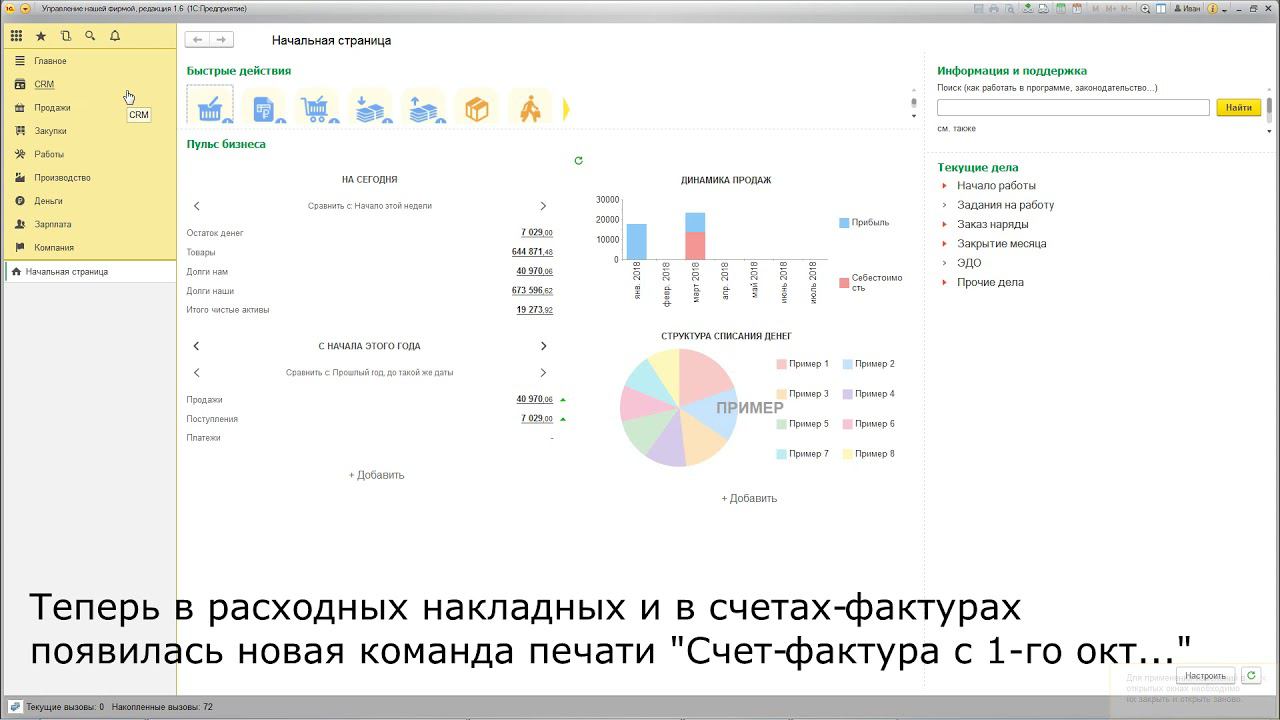Expand Закрытие месяца item
Image resolution: width=1280 pixels, height=720 pixels.
(x=943, y=244)
